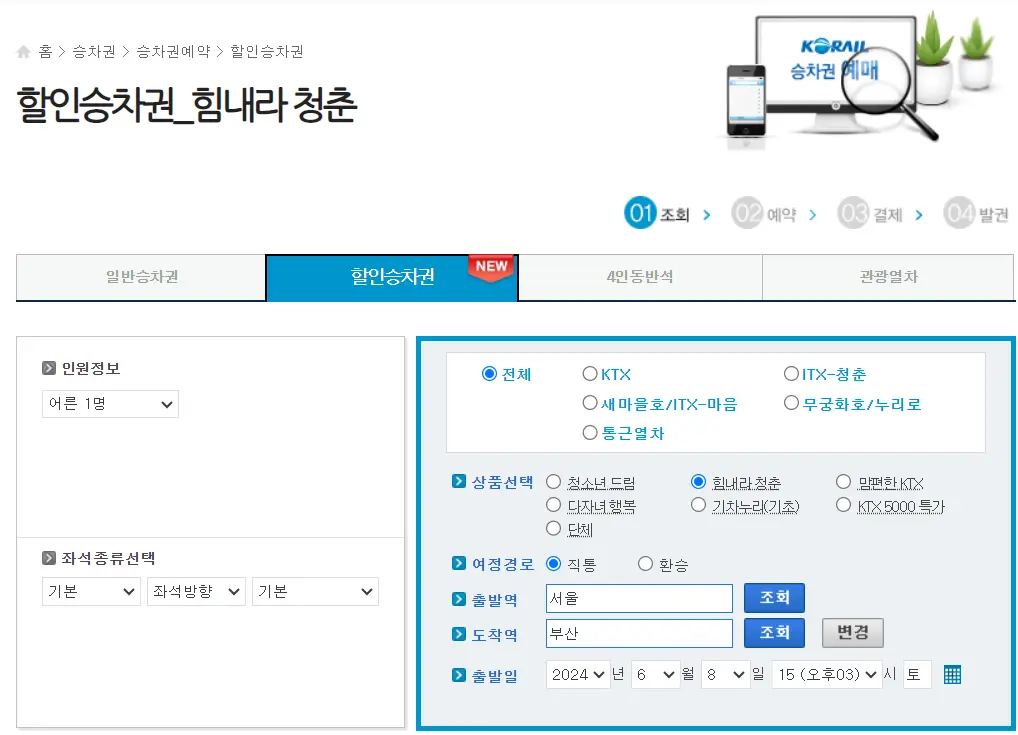
Task: Open the 어른 1명 passenger dropdown
Action: pos(110,404)
